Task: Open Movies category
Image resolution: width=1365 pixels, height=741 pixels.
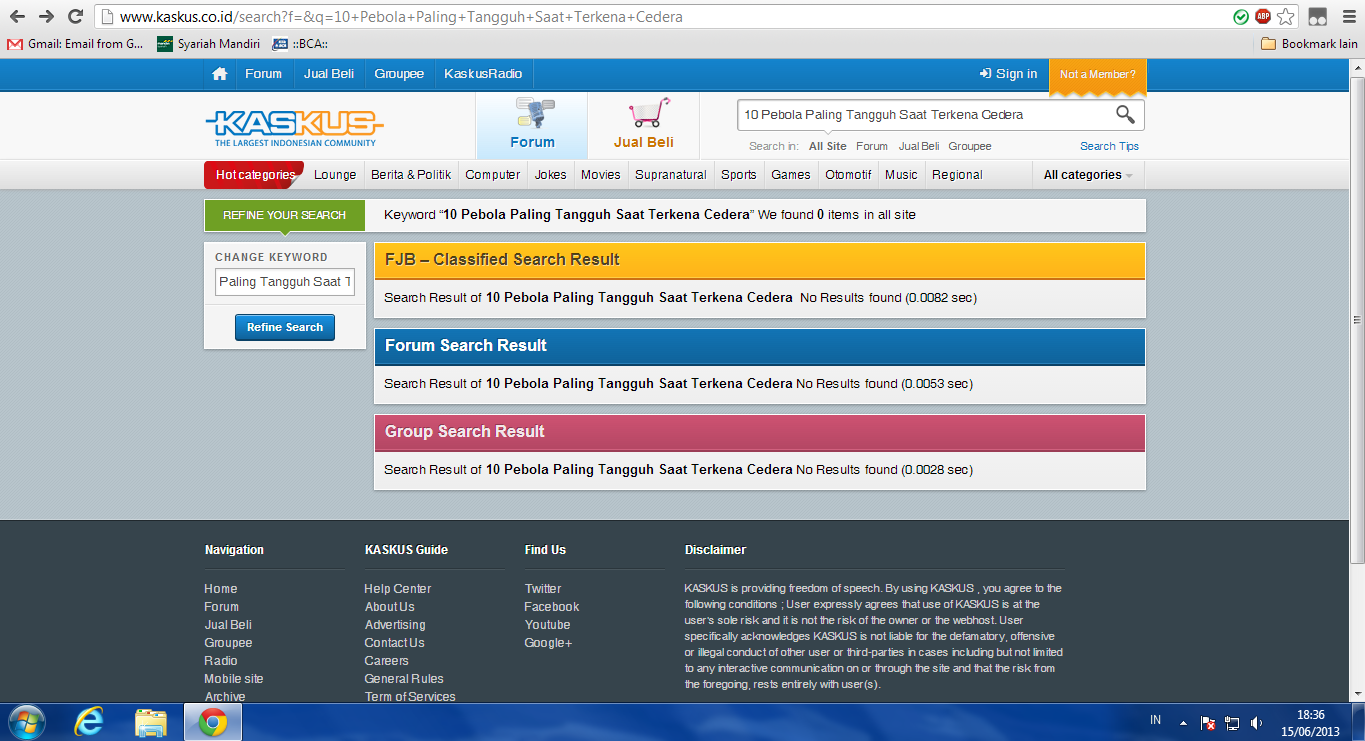Action: coord(601,175)
